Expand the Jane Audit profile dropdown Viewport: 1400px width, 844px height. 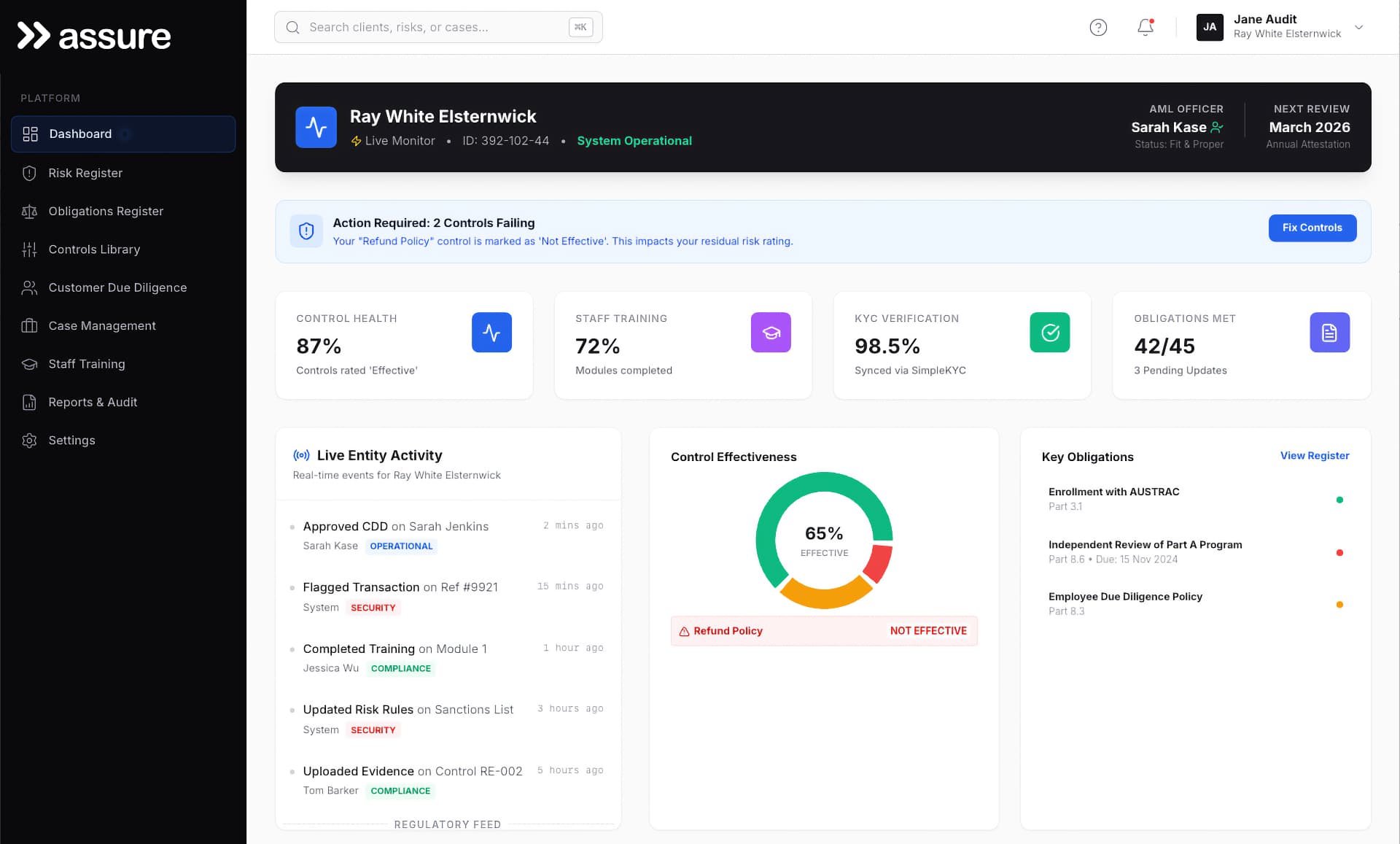pos(1359,27)
